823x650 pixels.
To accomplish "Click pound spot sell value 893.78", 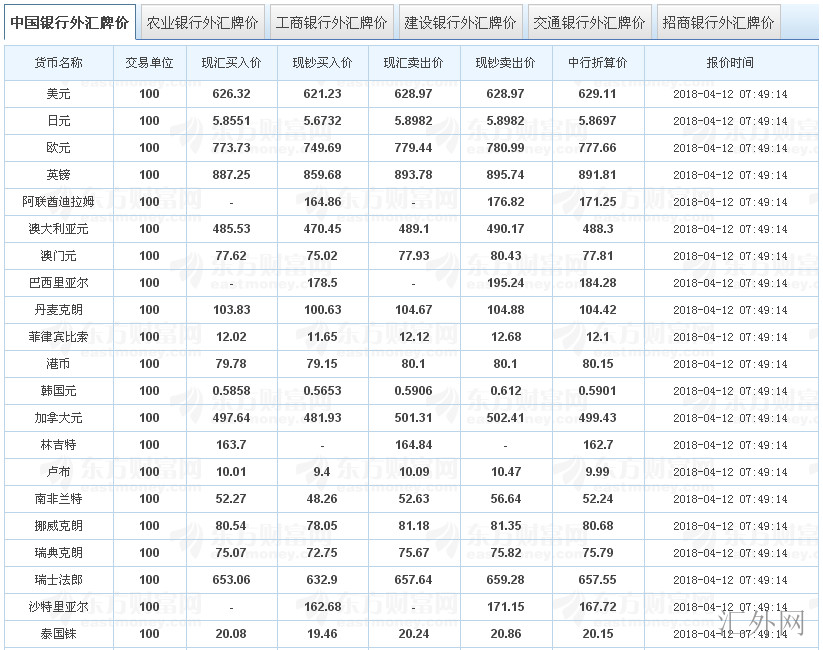I will click(x=414, y=175).
